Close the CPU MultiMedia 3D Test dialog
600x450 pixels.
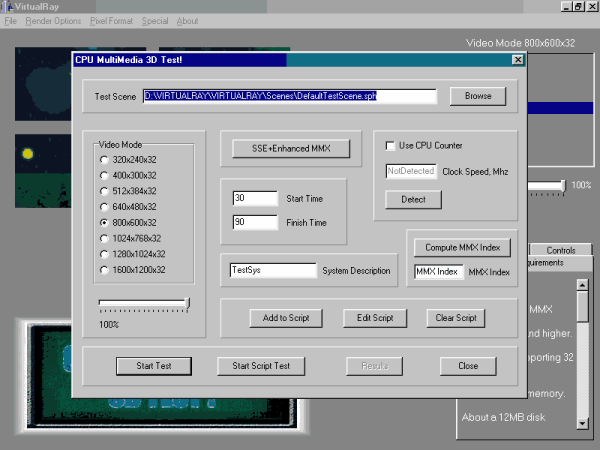pyautogui.click(x=518, y=60)
